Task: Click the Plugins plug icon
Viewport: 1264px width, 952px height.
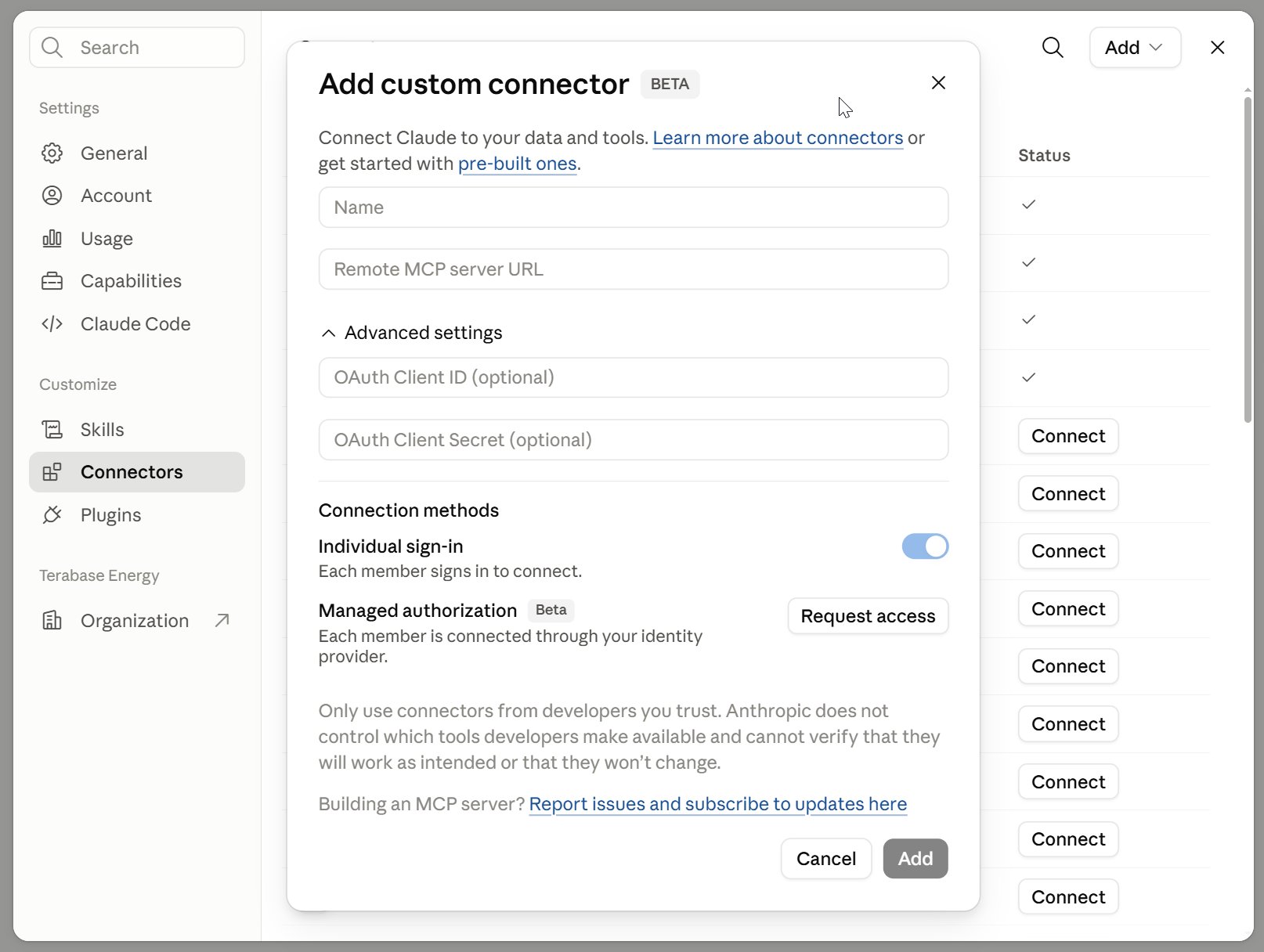Action: point(52,514)
